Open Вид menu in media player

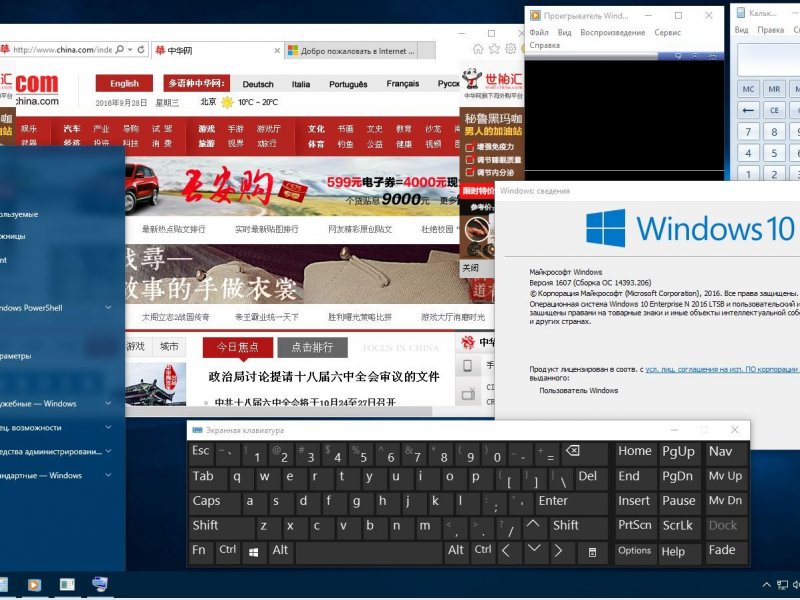click(565, 32)
